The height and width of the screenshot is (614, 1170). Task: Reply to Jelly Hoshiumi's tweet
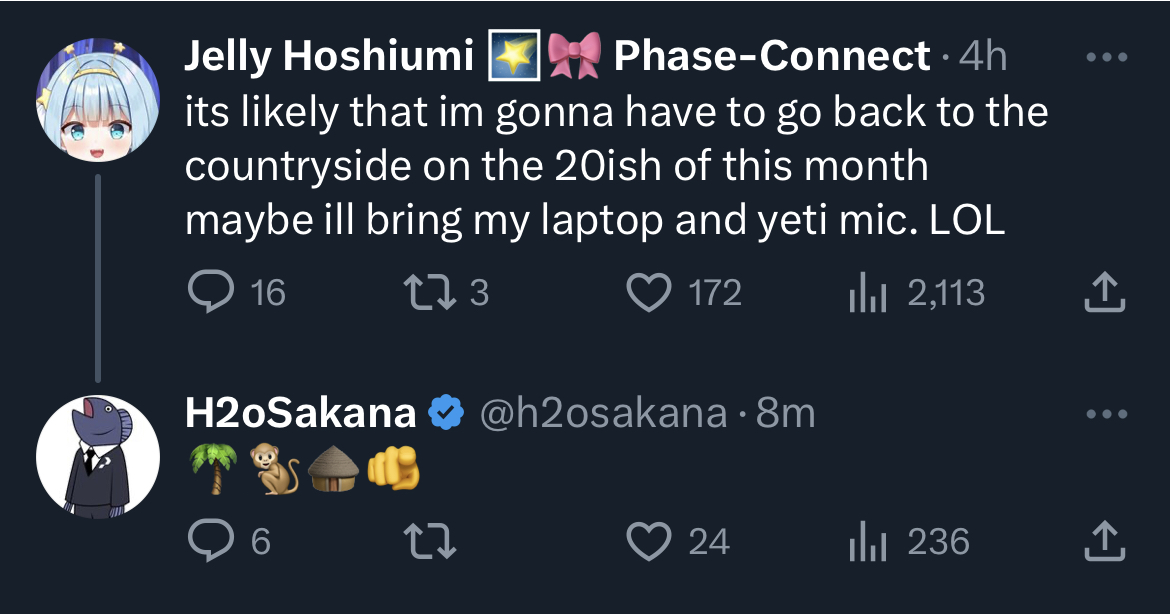pyautogui.click(x=236, y=292)
